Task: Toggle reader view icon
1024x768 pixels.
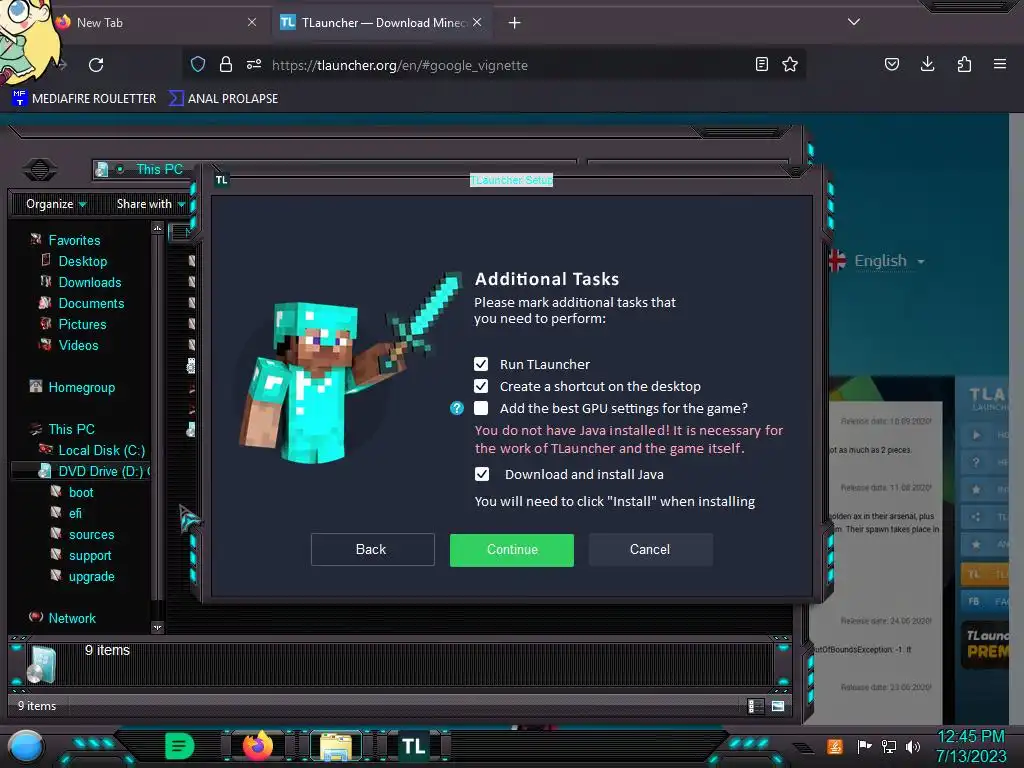Action: pyautogui.click(x=761, y=64)
